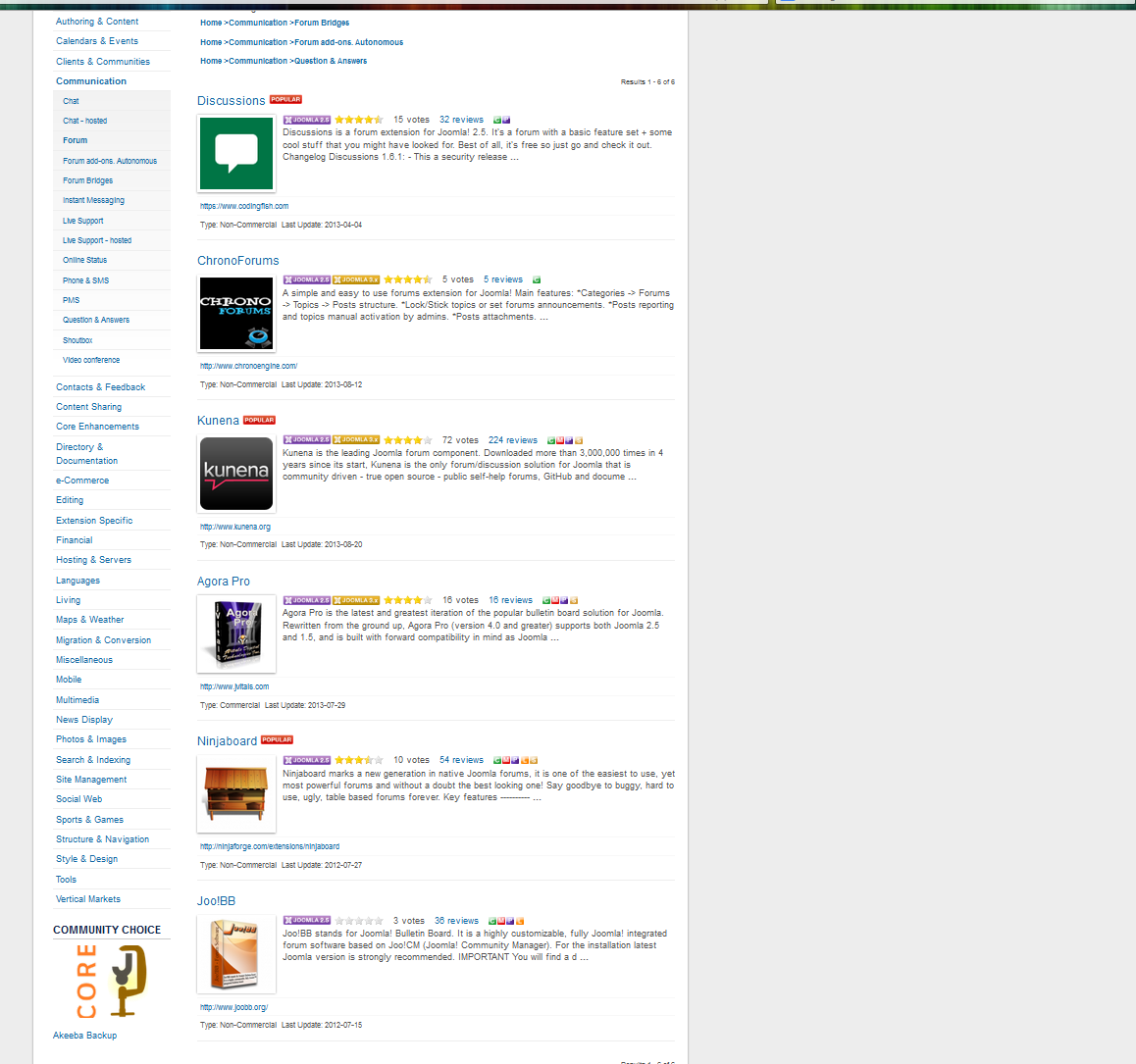
Task: Click the Ninjaboard wooden hut thumbnail
Action: click(236, 793)
